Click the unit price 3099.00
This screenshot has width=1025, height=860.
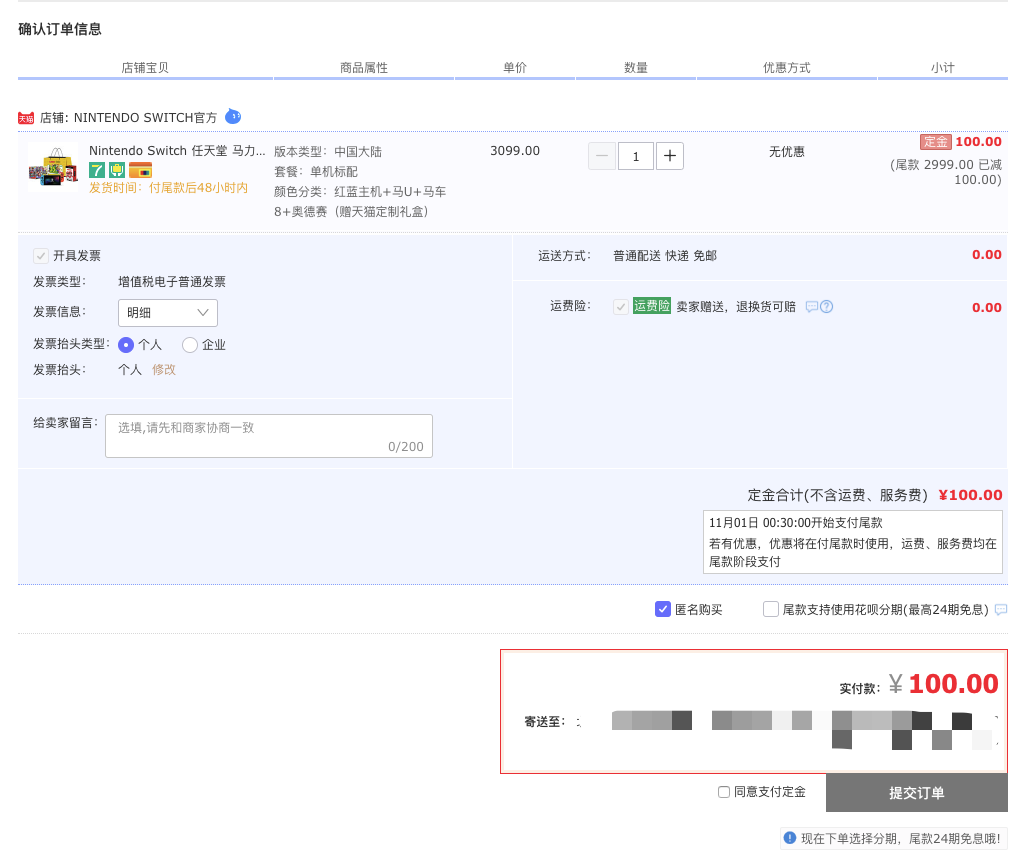(x=515, y=151)
